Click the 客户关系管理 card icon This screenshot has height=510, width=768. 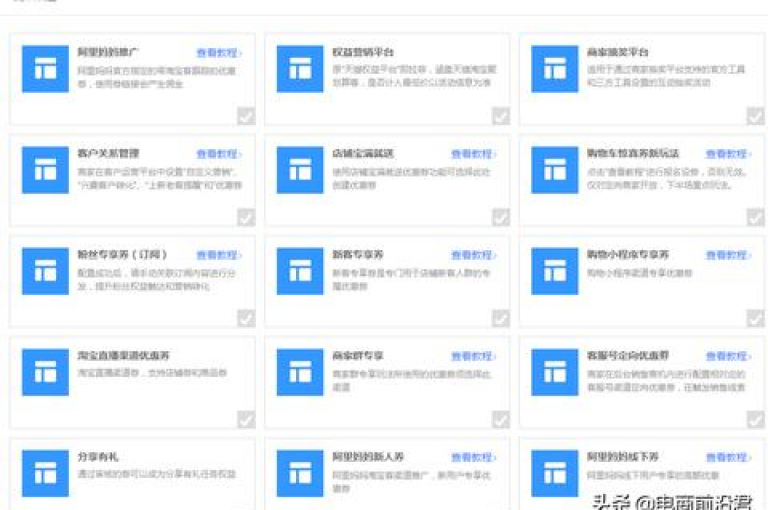pos(45,170)
